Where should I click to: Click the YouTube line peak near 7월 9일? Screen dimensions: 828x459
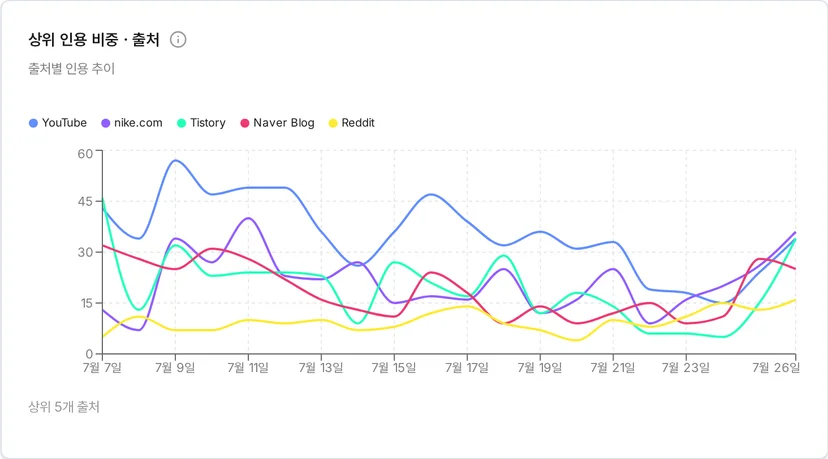point(175,160)
